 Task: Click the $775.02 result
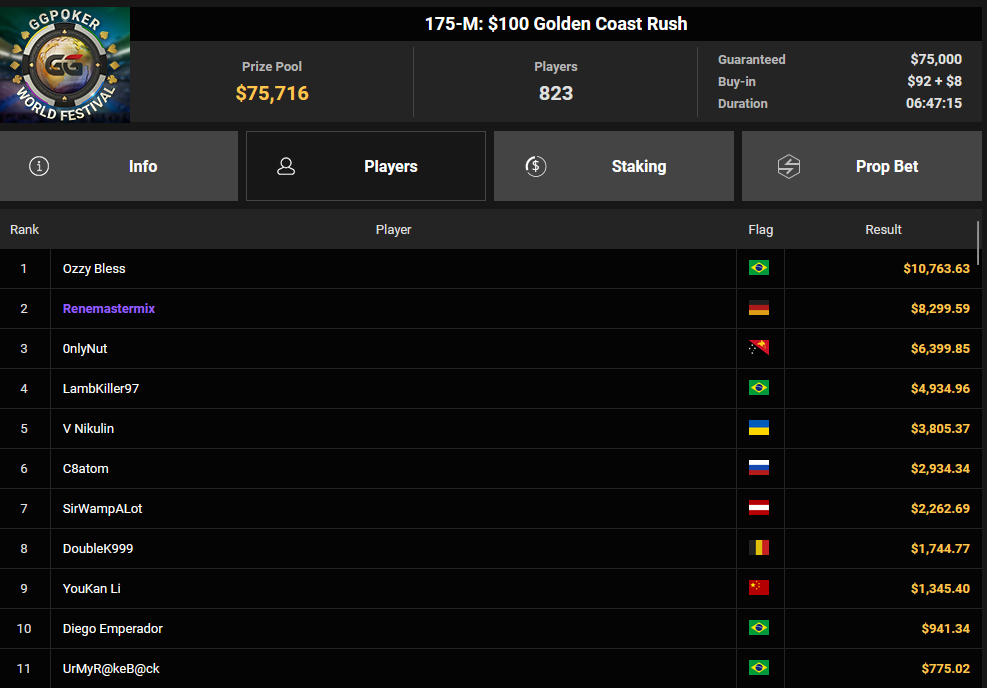pos(945,668)
